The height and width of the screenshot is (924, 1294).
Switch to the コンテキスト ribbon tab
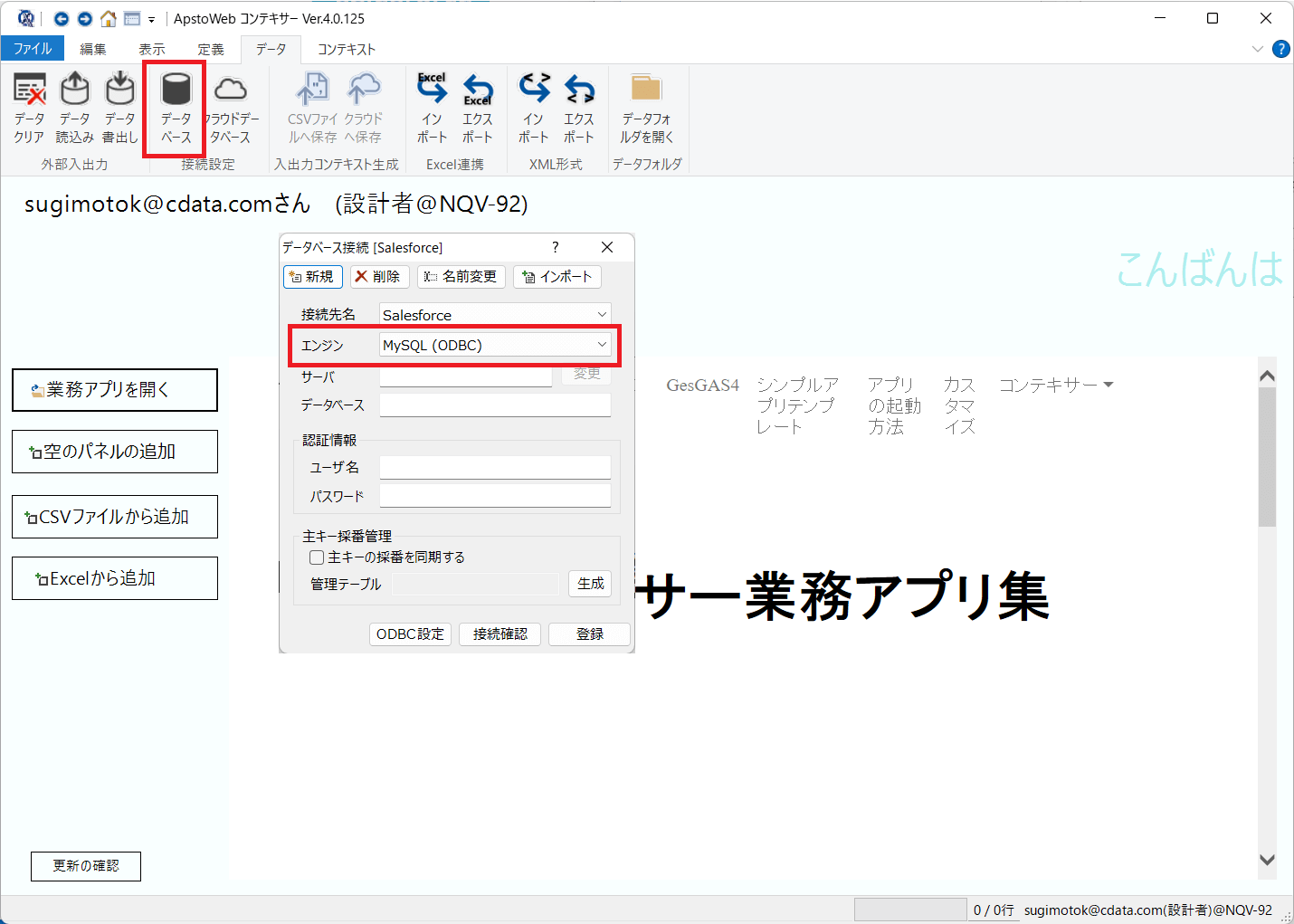point(347,49)
